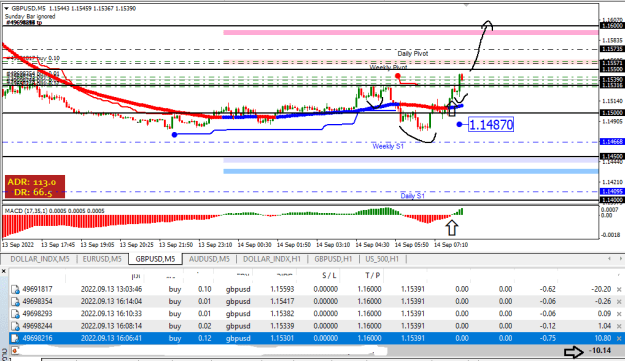The height and width of the screenshot is (361, 625).
Task: Click open time 2022.09.13 16:10:33
Action: [111, 314]
